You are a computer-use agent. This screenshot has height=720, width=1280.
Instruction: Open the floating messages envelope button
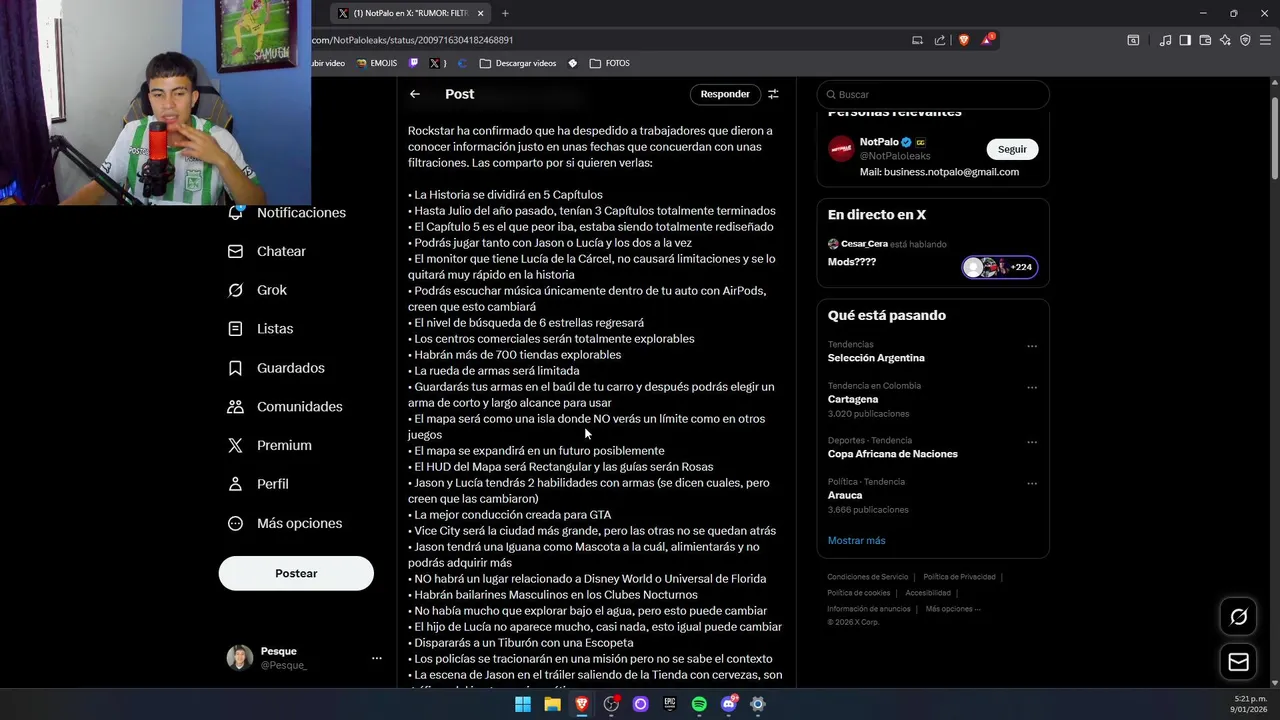[x=1238, y=662]
